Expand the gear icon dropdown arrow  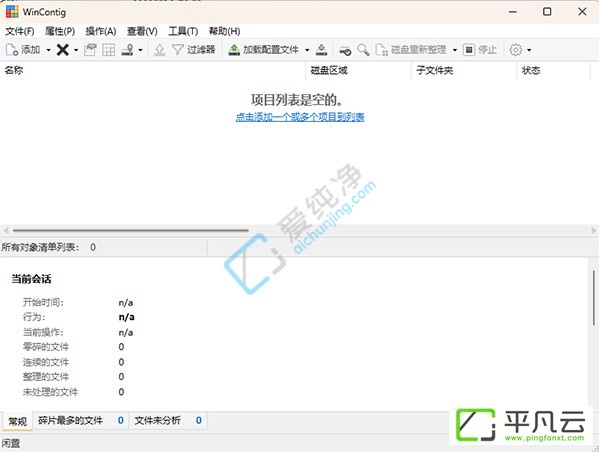coord(529,50)
